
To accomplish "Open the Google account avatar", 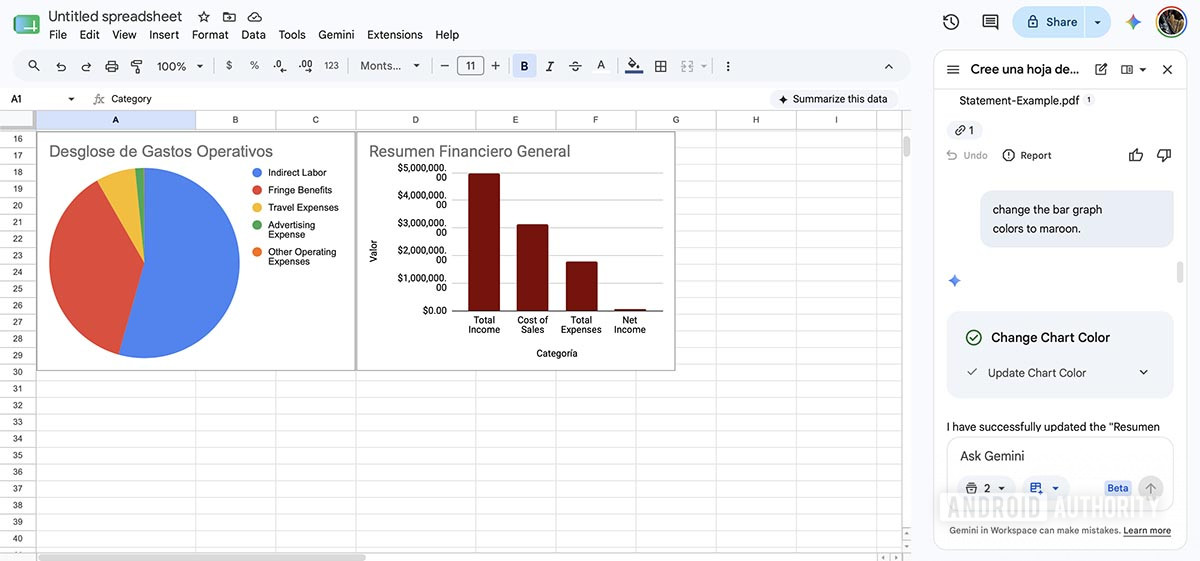I will pos(1171,22).
